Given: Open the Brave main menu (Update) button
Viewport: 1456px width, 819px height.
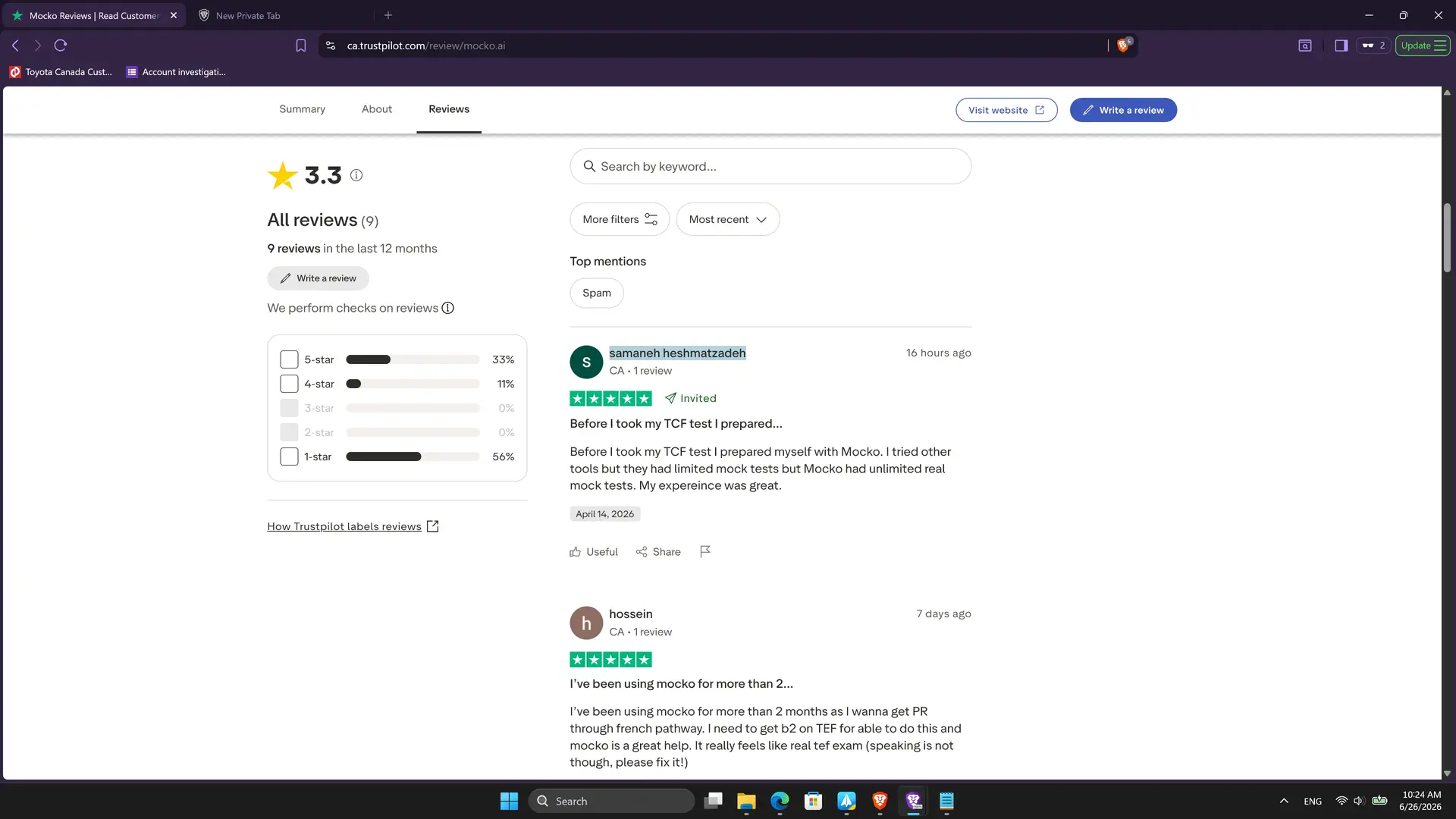Looking at the screenshot, I should tap(1423, 45).
